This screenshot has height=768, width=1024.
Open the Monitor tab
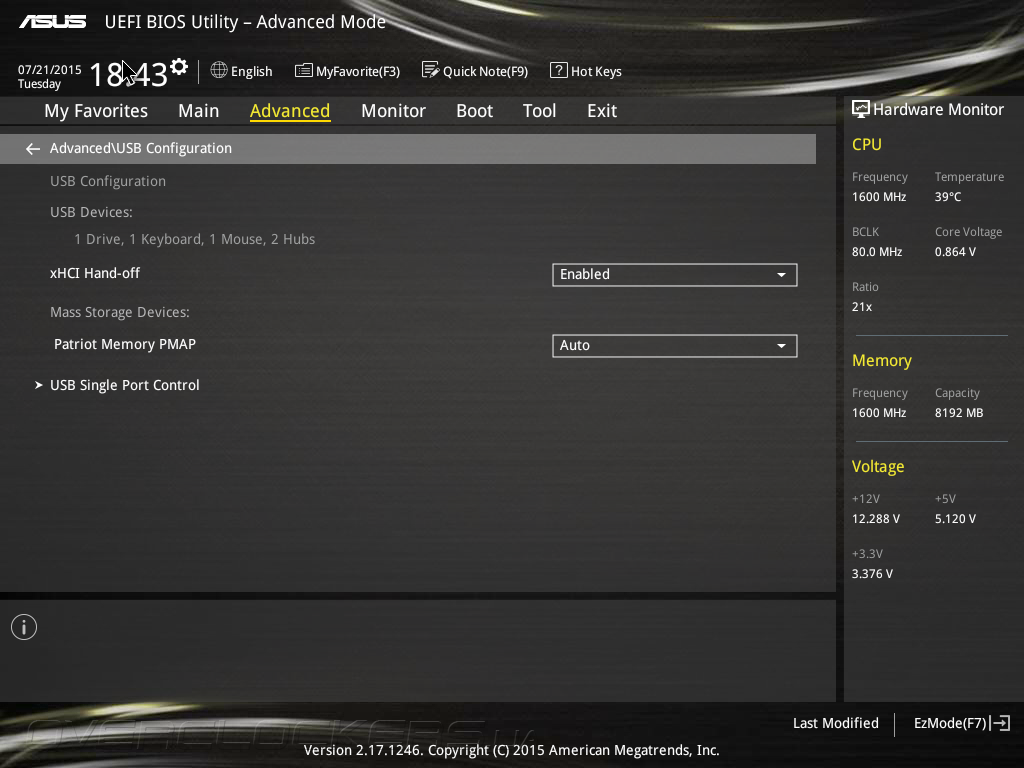click(x=393, y=111)
